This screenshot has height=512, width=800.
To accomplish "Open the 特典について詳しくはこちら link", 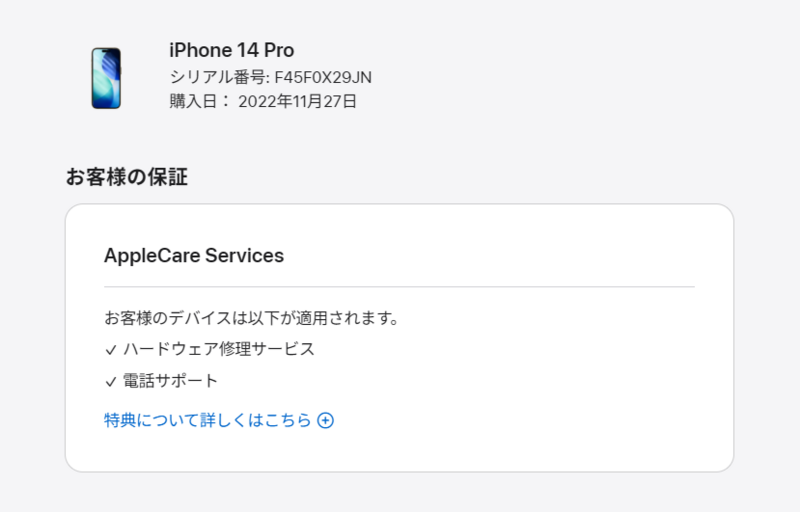I will [219, 420].
